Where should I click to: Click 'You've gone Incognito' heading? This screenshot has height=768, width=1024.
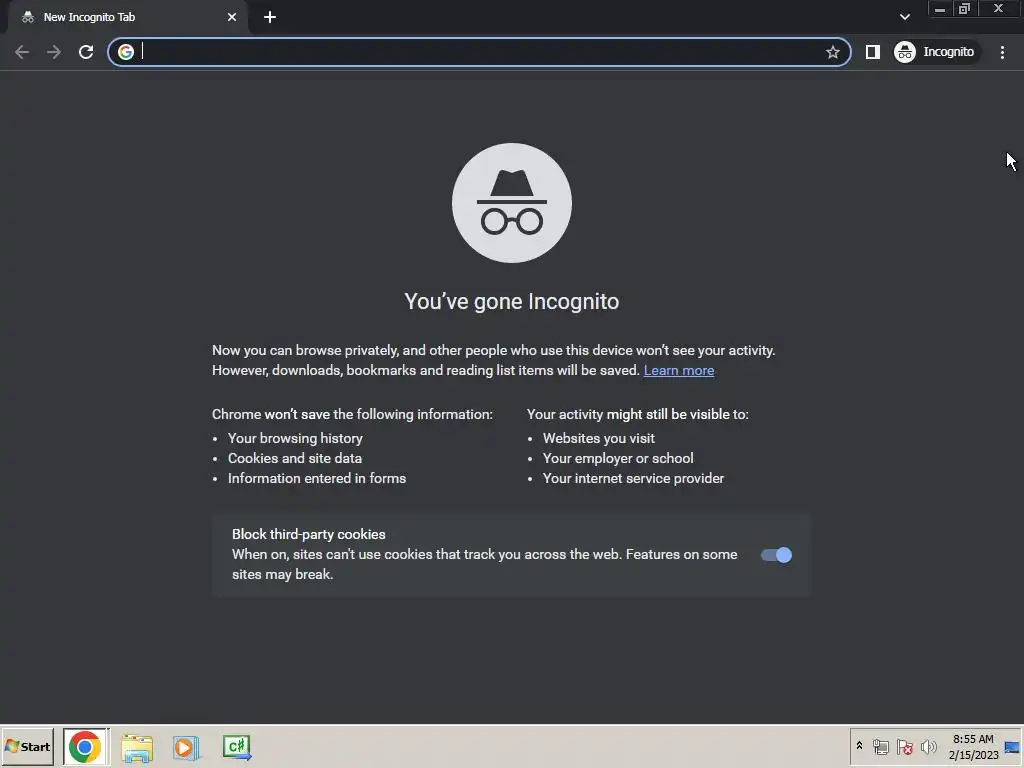click(512, 302)
